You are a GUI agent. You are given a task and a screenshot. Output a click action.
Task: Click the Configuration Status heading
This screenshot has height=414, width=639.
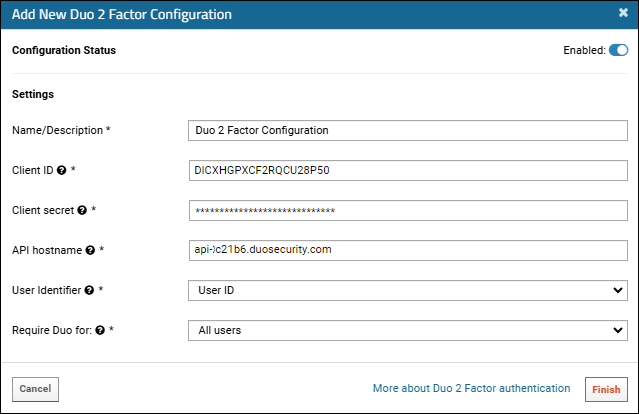64,50
